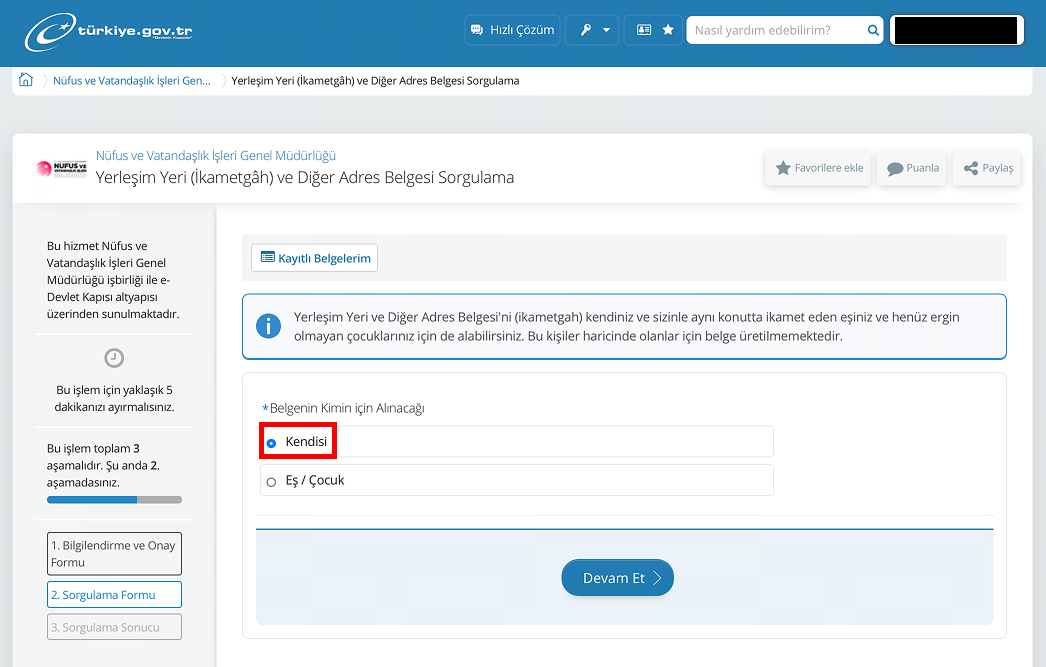Select step 3 Sorgulama Sonucu
The height and width of the screenshot is (667, 1046).
pyautogui.click(x=114, y=627)
